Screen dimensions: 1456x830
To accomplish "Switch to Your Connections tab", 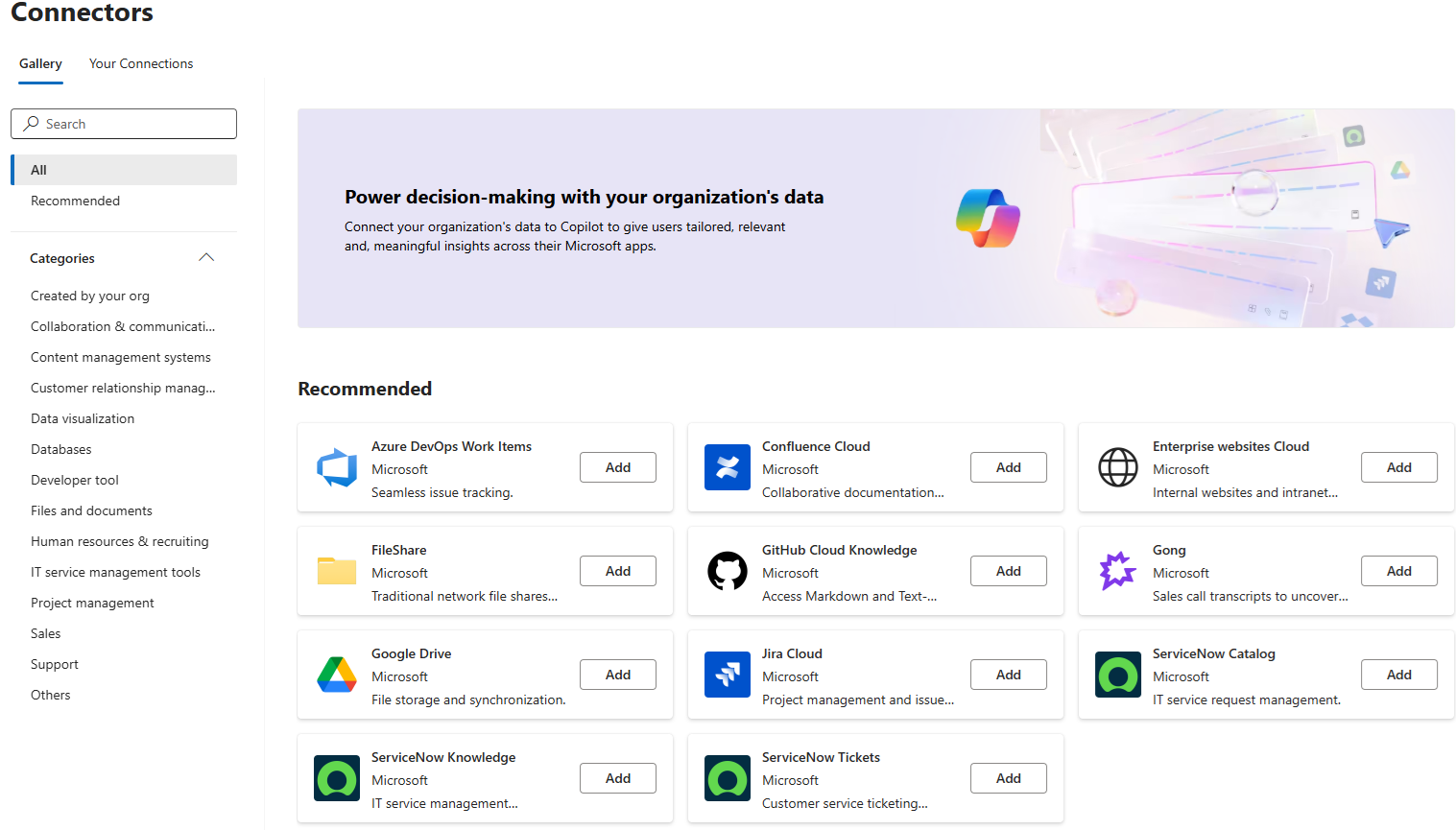I will (x=141, y=63).
